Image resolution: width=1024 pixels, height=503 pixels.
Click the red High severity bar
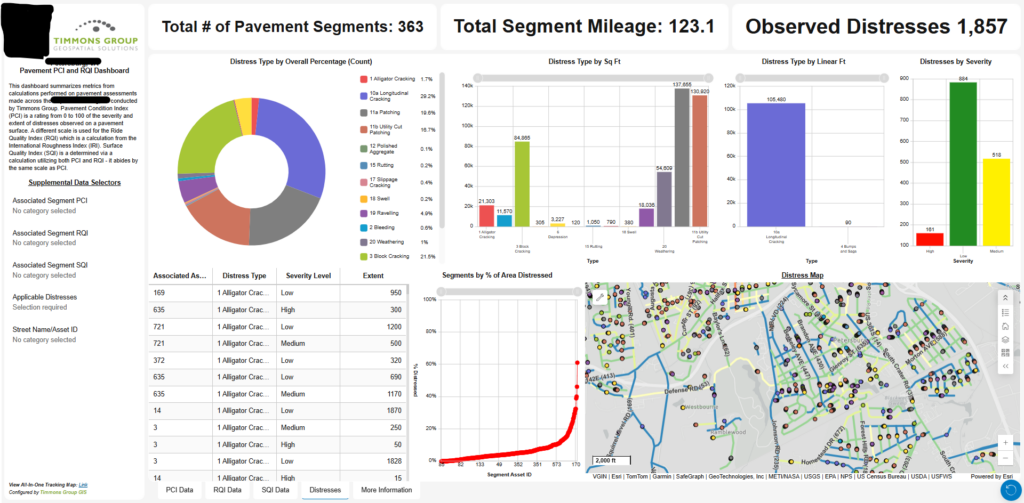point(930,239)
